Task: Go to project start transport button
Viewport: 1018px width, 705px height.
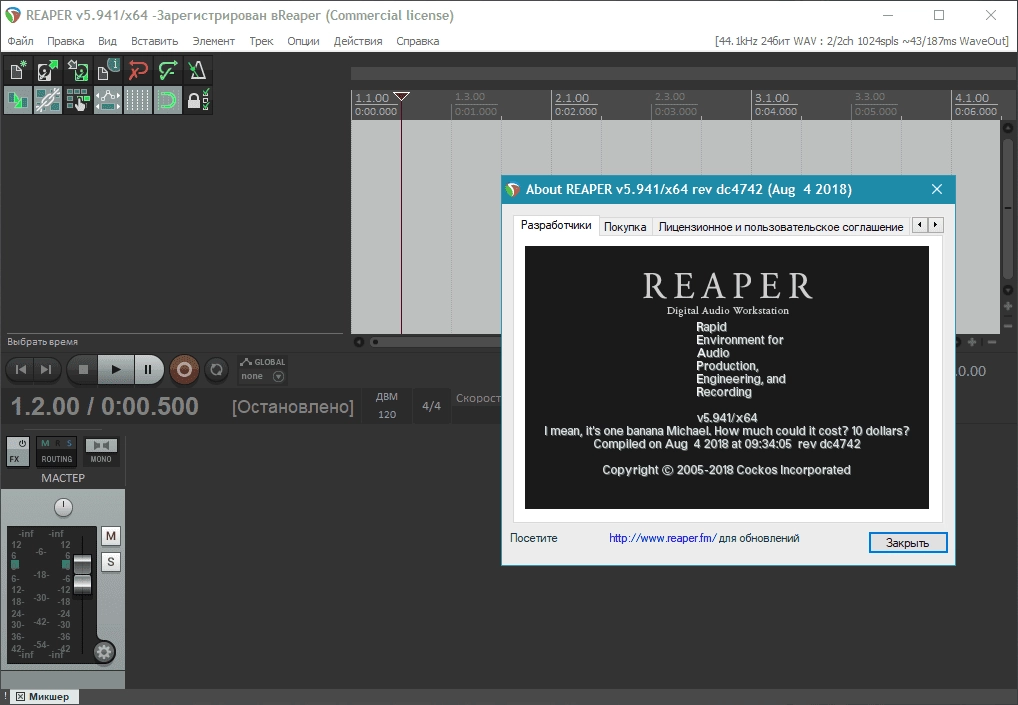Action: click(x=21, y=369)
